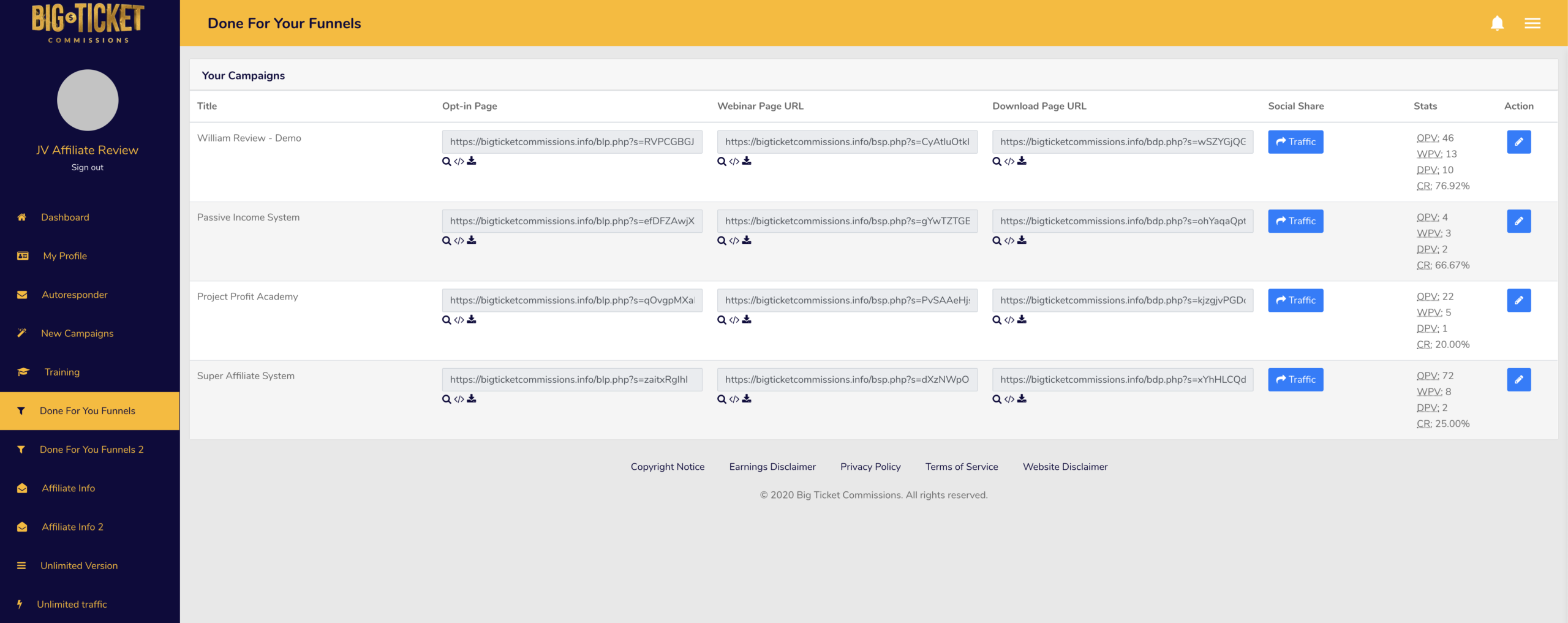Open Done For You Funnels 2
The width and height of the screenshot is (1568, 623).
(91, 450)
